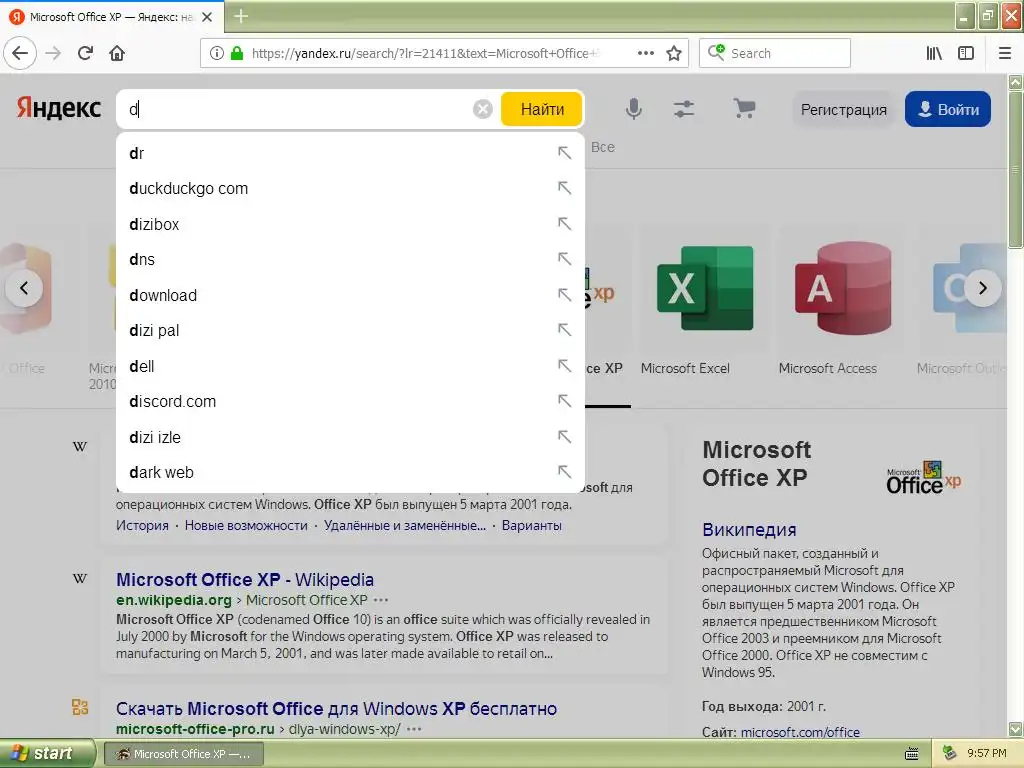Click the green secure-connection padlock icon
This screenshot has width=1024, height=768.
pyautogui.click(x=237, y=53)
